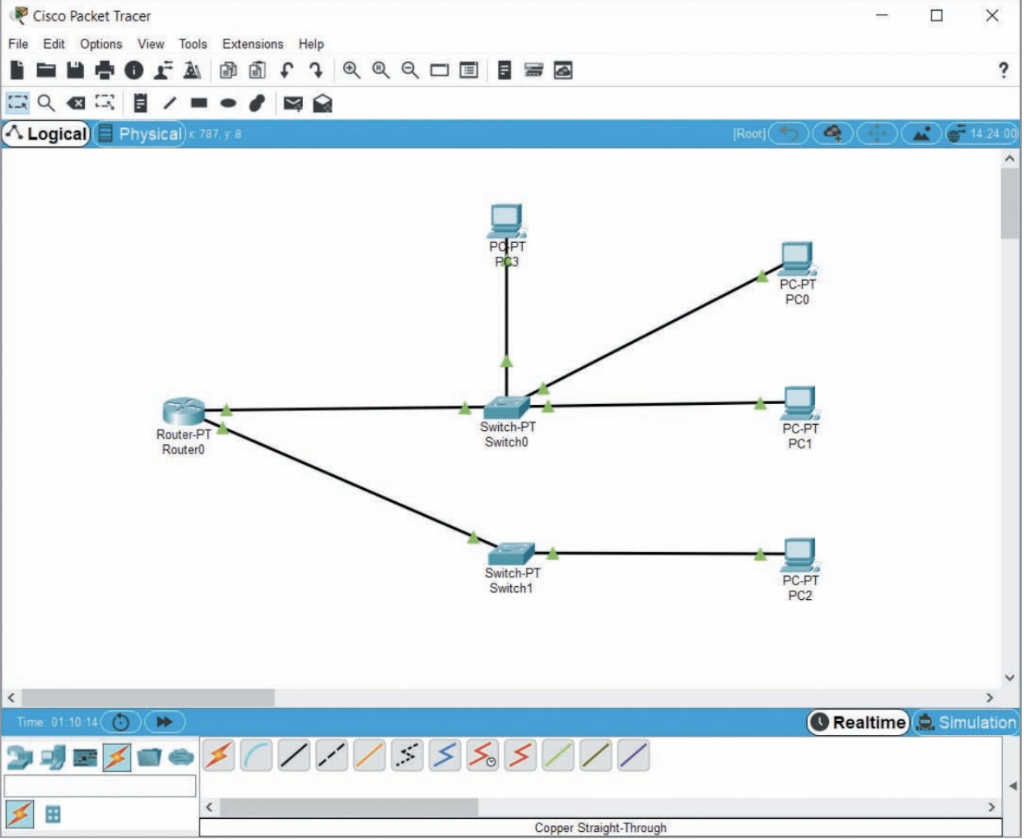
Task: Click the Zoom Reset magnifier
Action: click(381, 70)
